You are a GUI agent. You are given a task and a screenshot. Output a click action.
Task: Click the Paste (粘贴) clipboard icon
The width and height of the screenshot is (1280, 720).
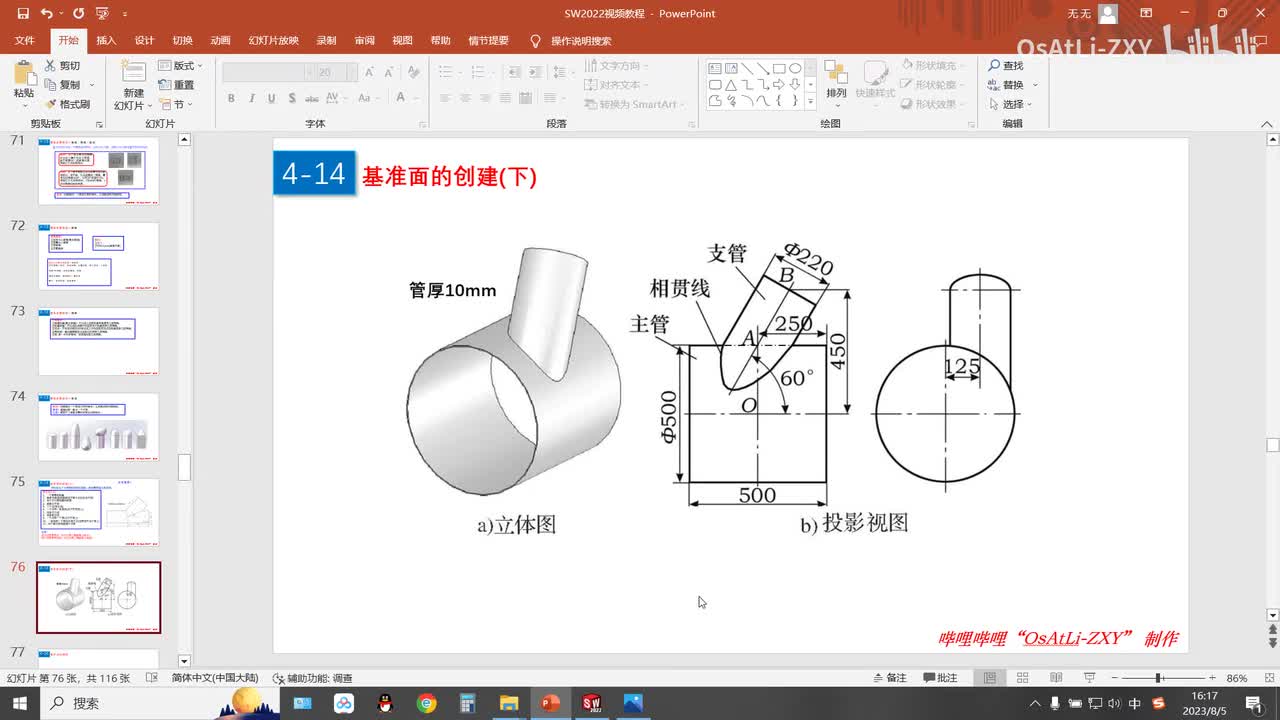[x=23, y=73]
